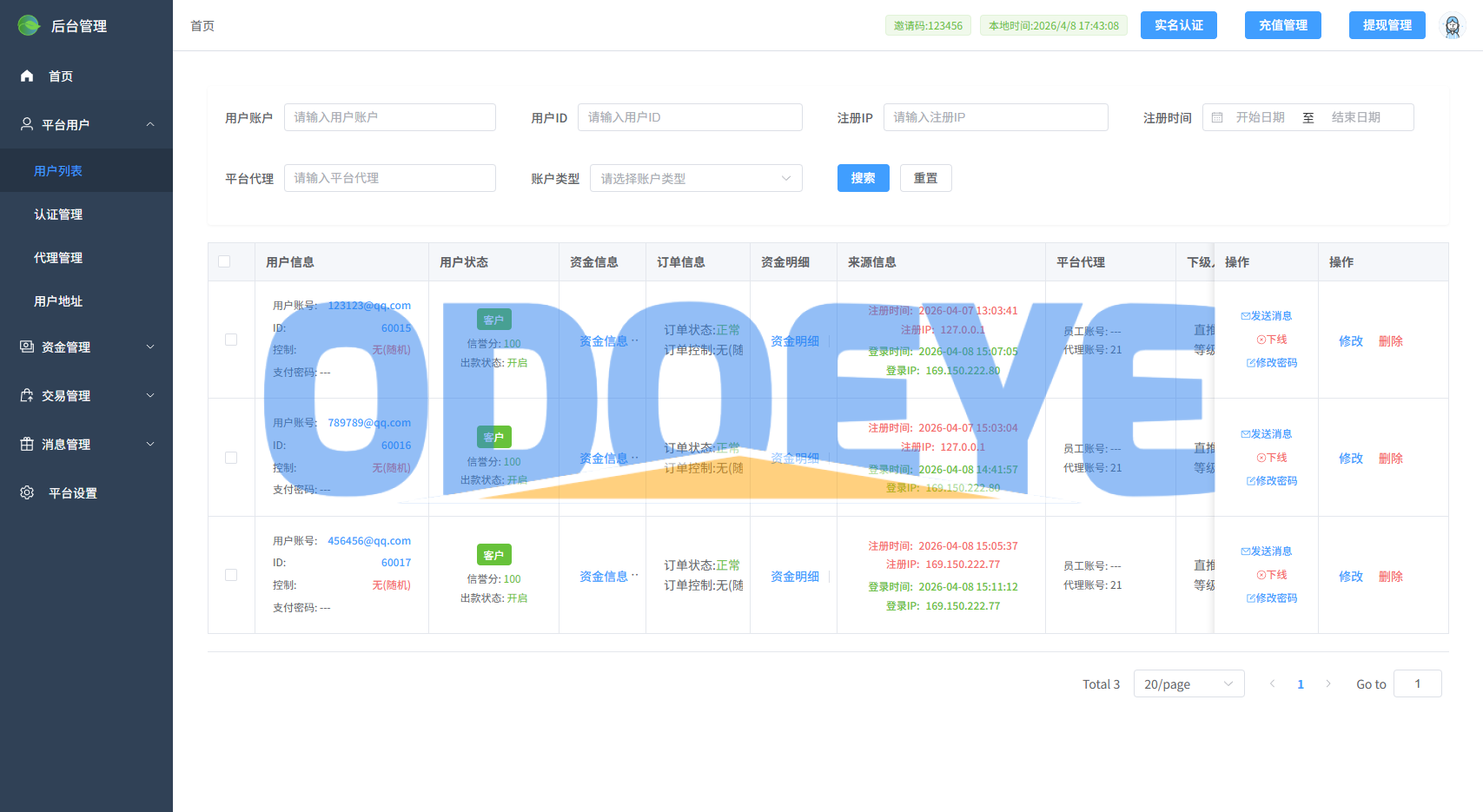
Task: Check the row for 456456@qq.com
Action: pos(231,575)
